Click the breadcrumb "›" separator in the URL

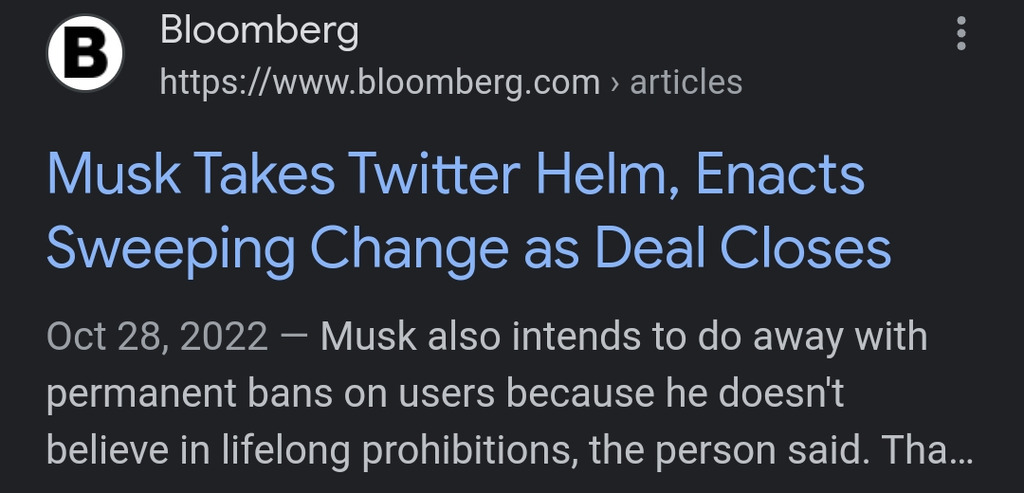[614, 82]
